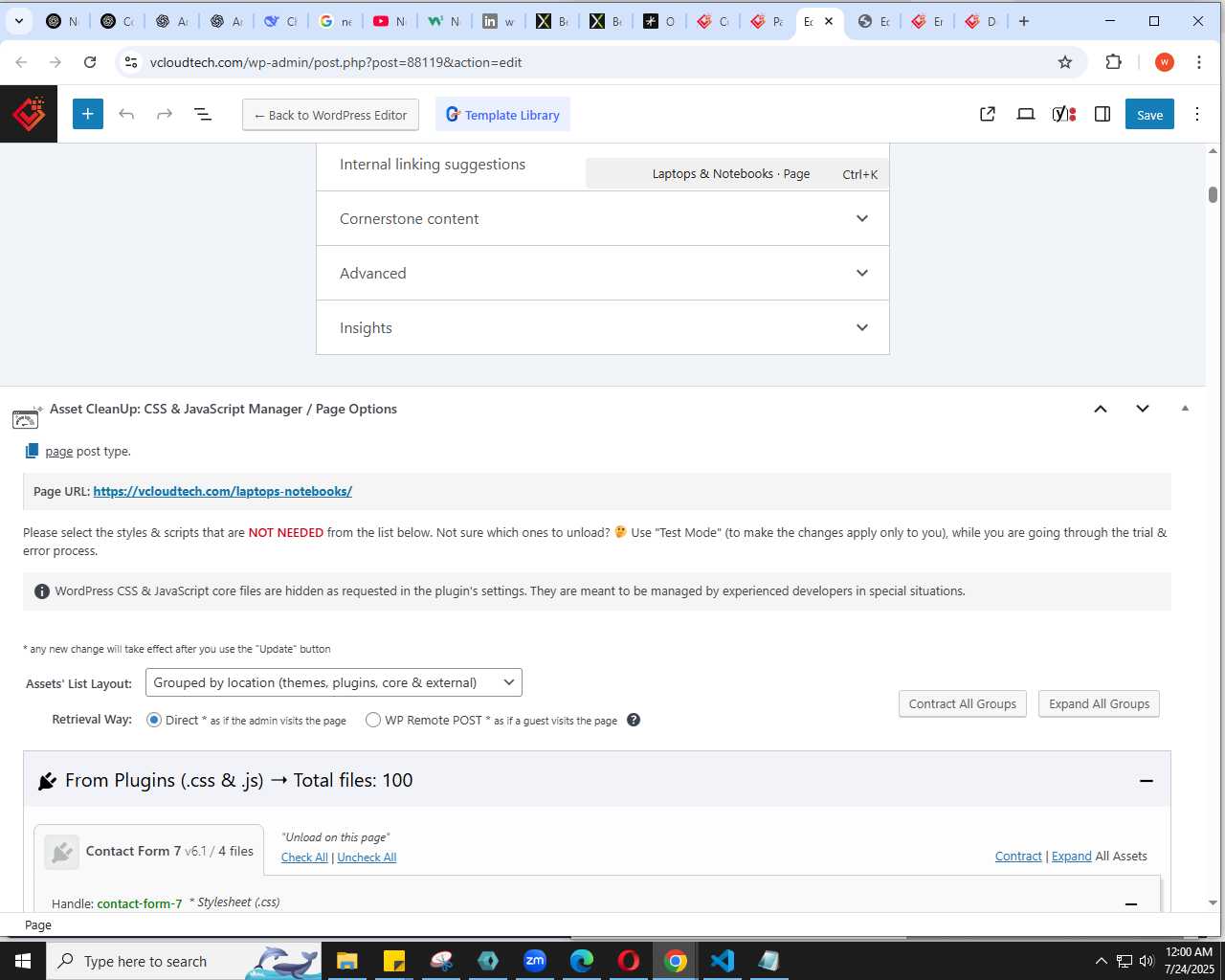This screenshot has height=980, width=1225.
Task: Open Chrome tab search dropdown arrow
Action: click(x=19, y=21)
